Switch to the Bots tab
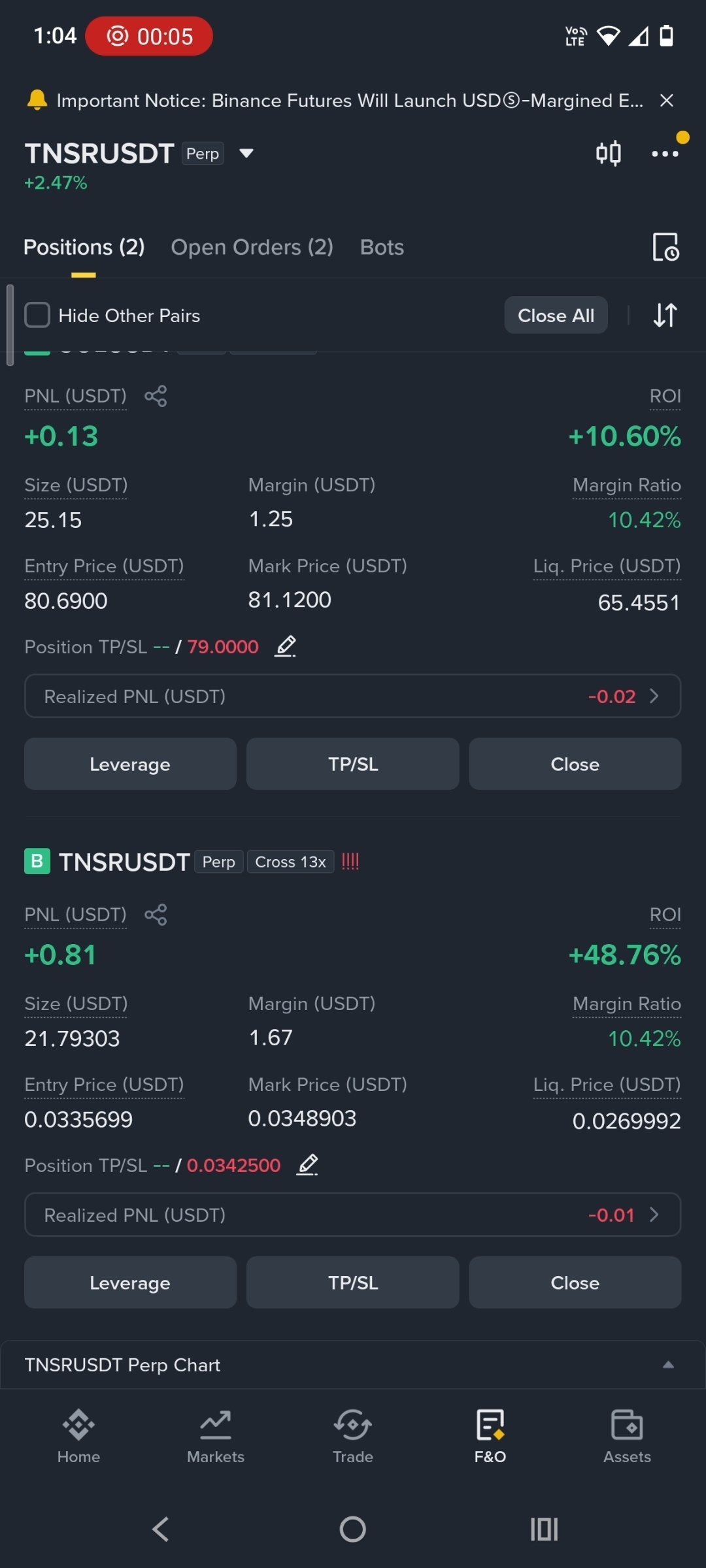Screen dimensions: 706x1568 [x=382, y=247]
